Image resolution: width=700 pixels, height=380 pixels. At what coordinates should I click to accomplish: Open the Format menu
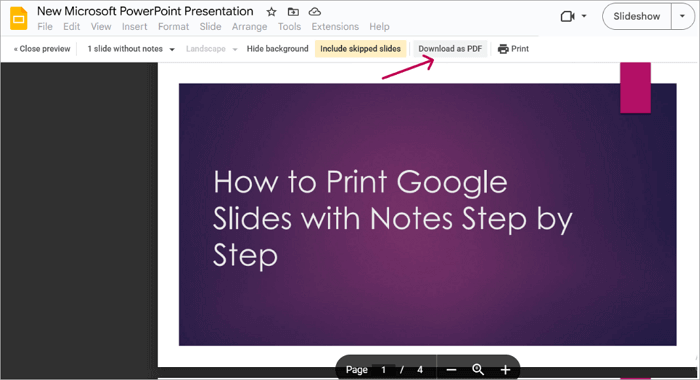point(173,27)
